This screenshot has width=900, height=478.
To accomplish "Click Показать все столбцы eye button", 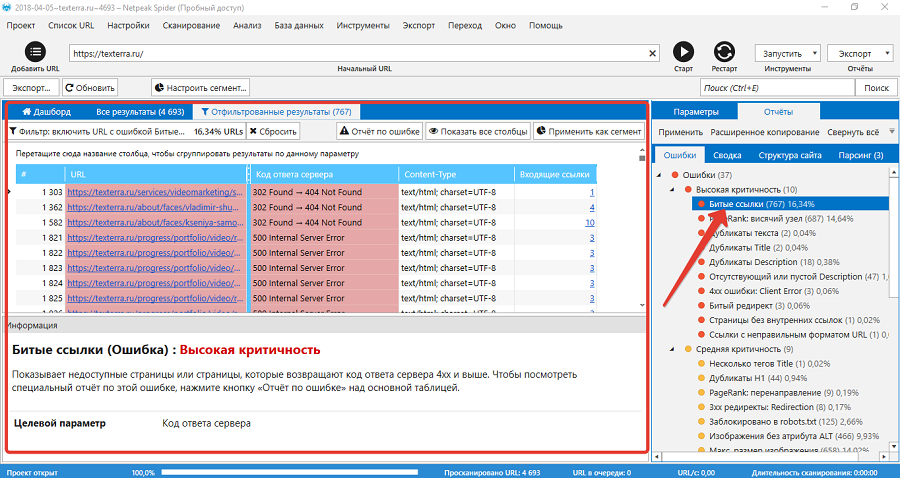I will (x=478, y=131).
